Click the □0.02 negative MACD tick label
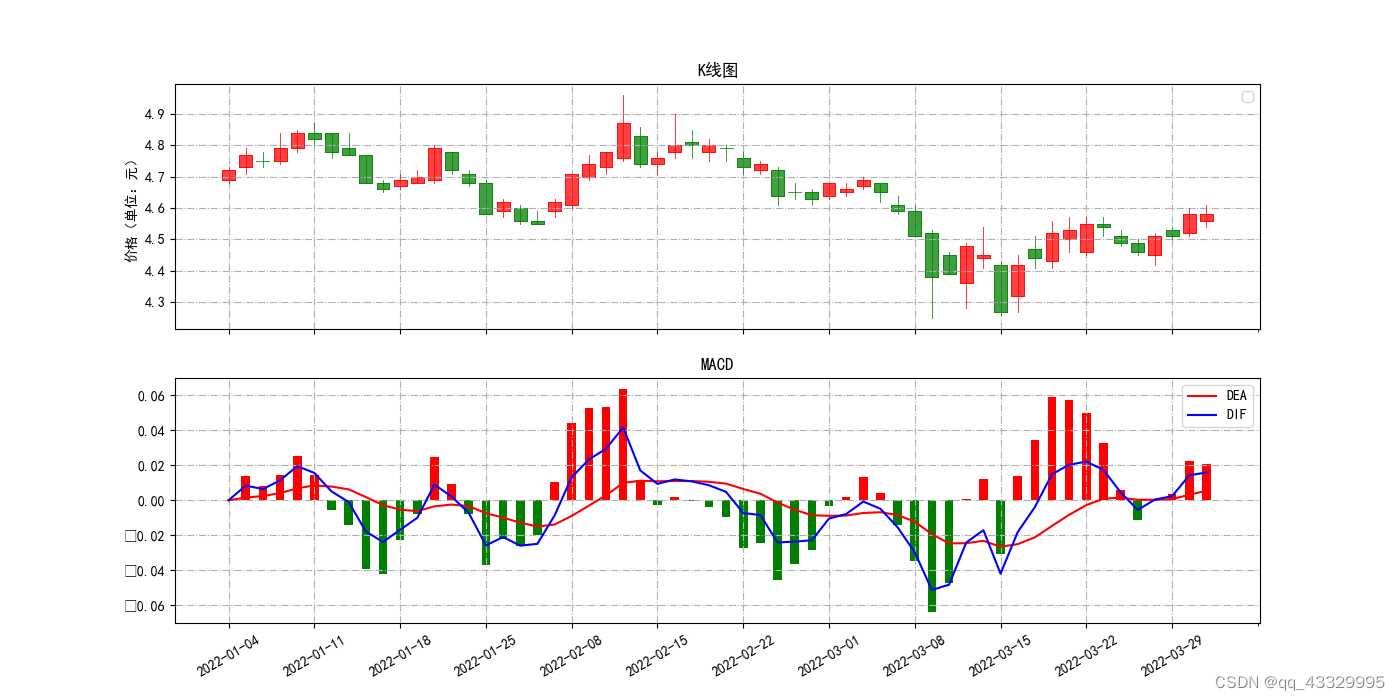 pyautogui.click(x=146, y=536)
